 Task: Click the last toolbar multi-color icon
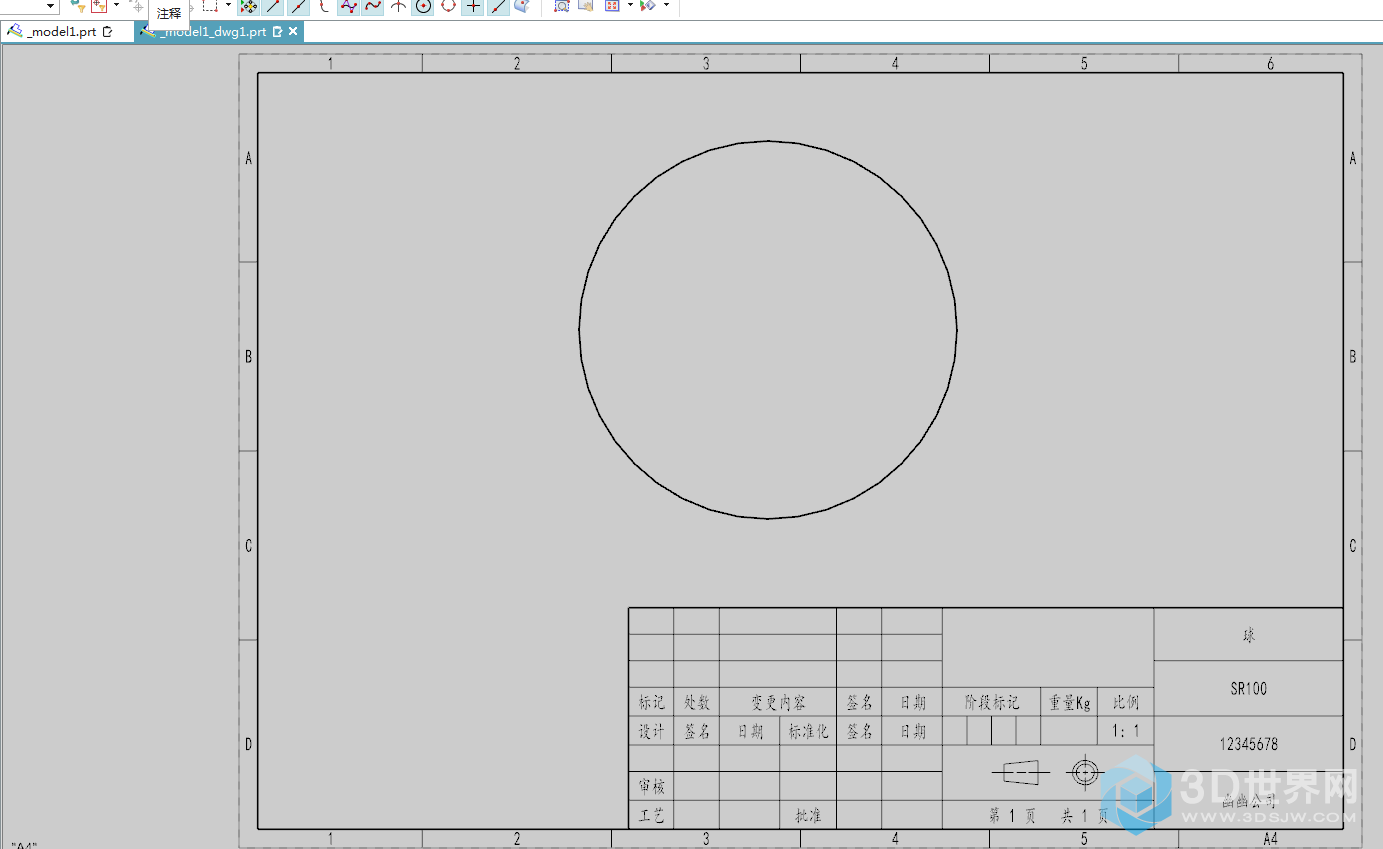(647, 6)
